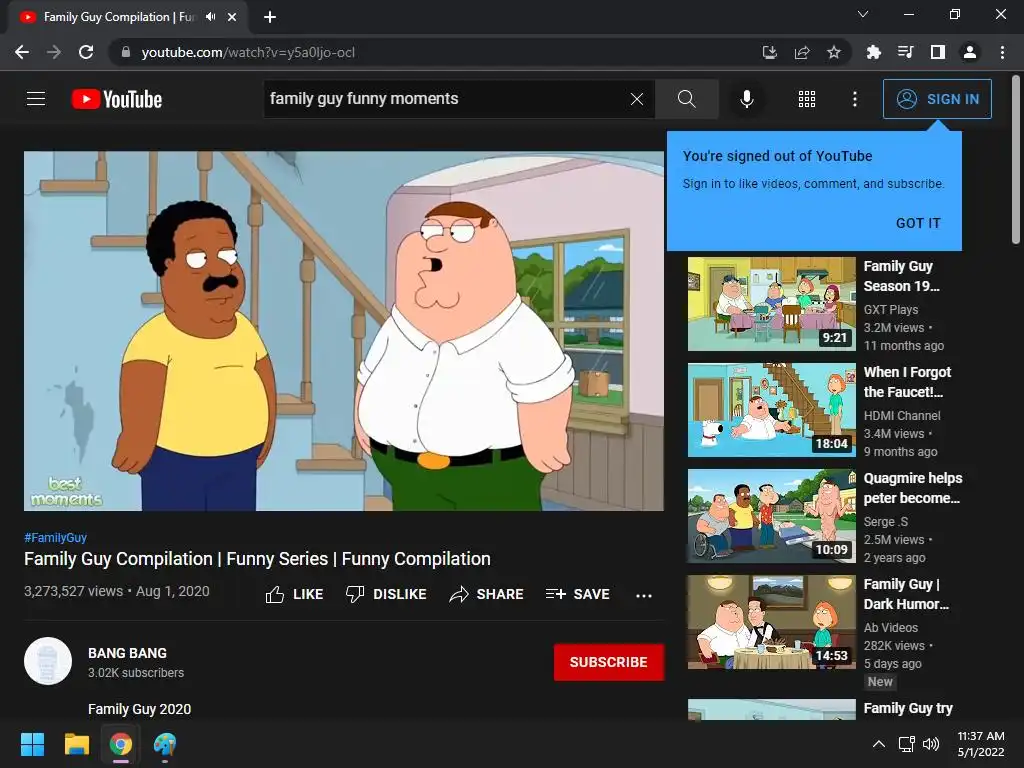Viewport: 1024px width, 768px height.
Task: Share the video using arrow icon
Action: pos(487,594)
